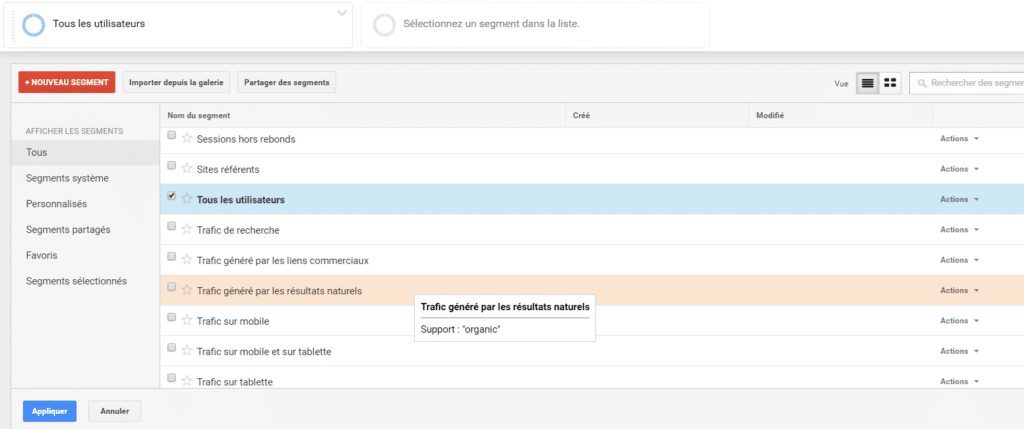Image resolution: width=1024 pixels, height=429 pixels.
Task: Star the Trafic de recherche segment
Action: pyautogui.click(x=187, y=229)
